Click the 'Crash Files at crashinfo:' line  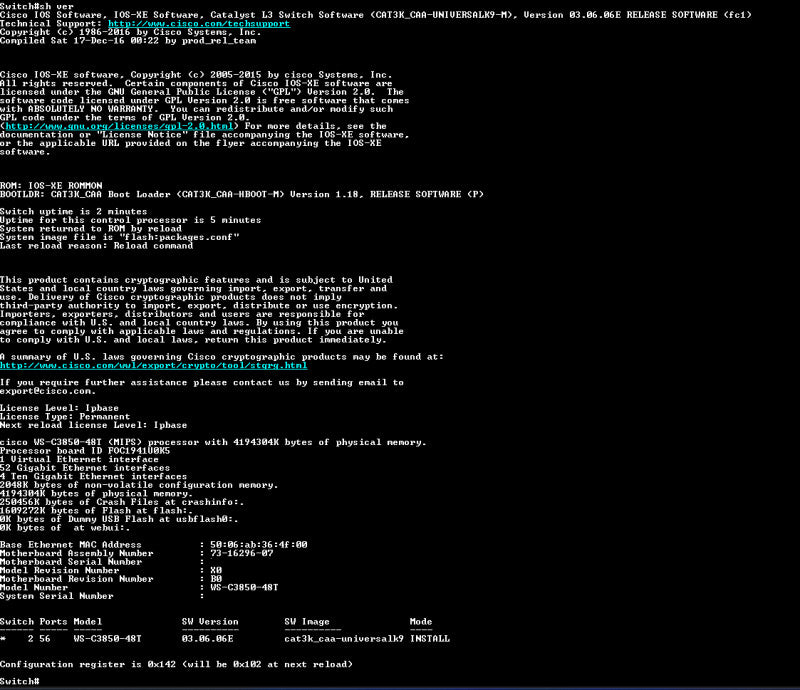point(122,502)
